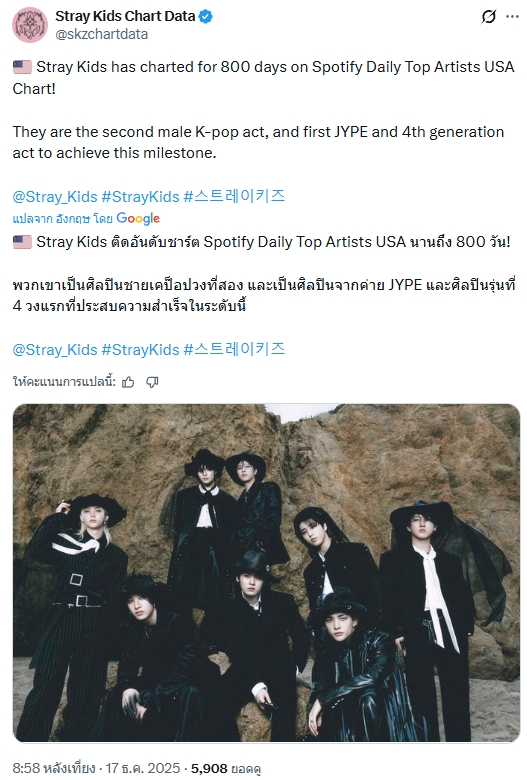Open the Stray Kids group photo
Viewport: 527px width, 780px height.
(x=266, y=573)
